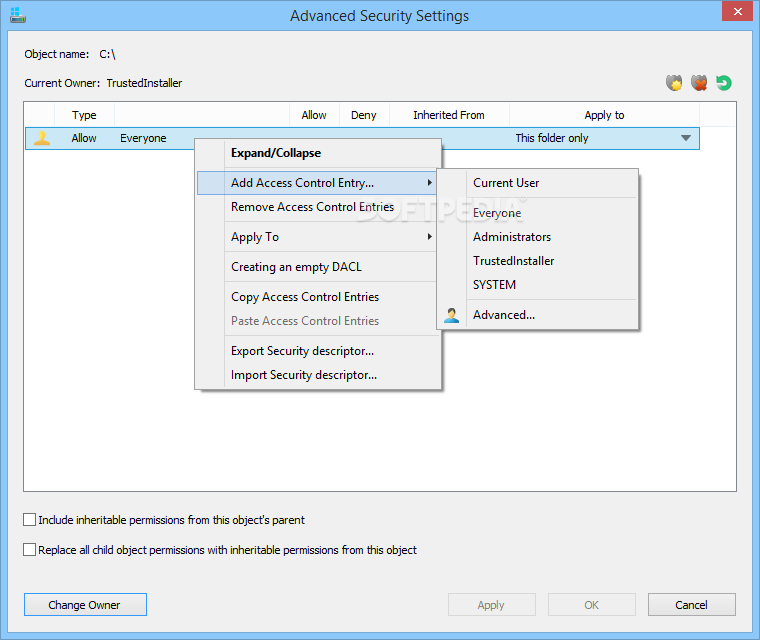Click the green undo arrow icon

pos(724,83)
